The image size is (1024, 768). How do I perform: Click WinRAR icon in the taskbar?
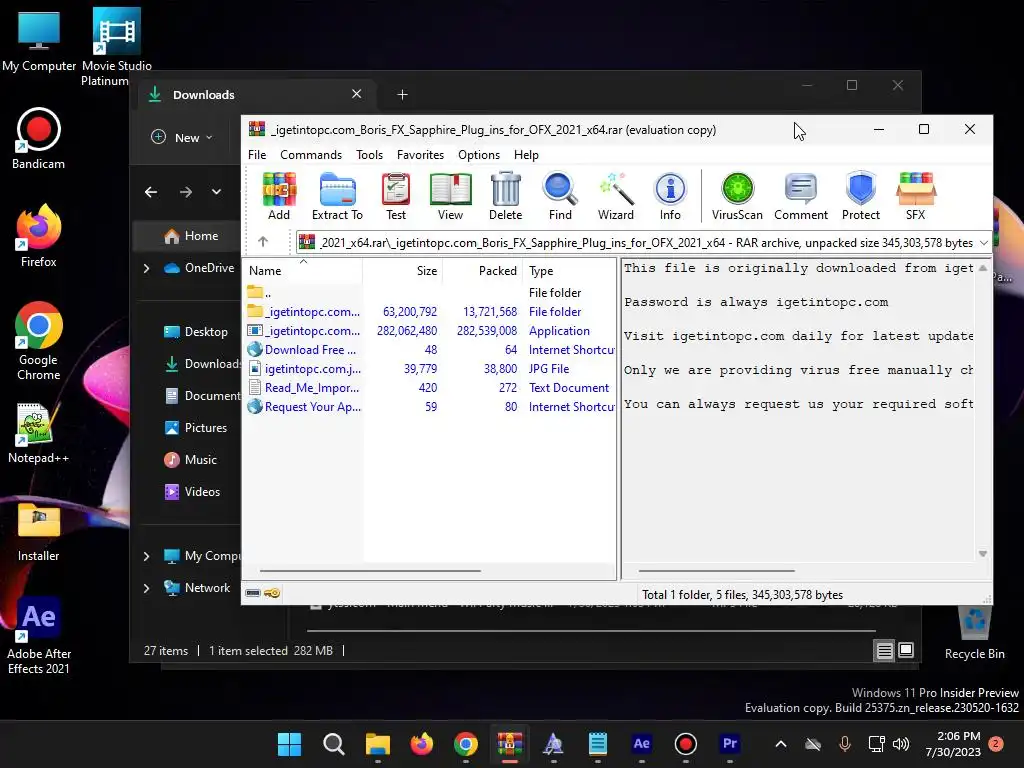pos(509,744)
